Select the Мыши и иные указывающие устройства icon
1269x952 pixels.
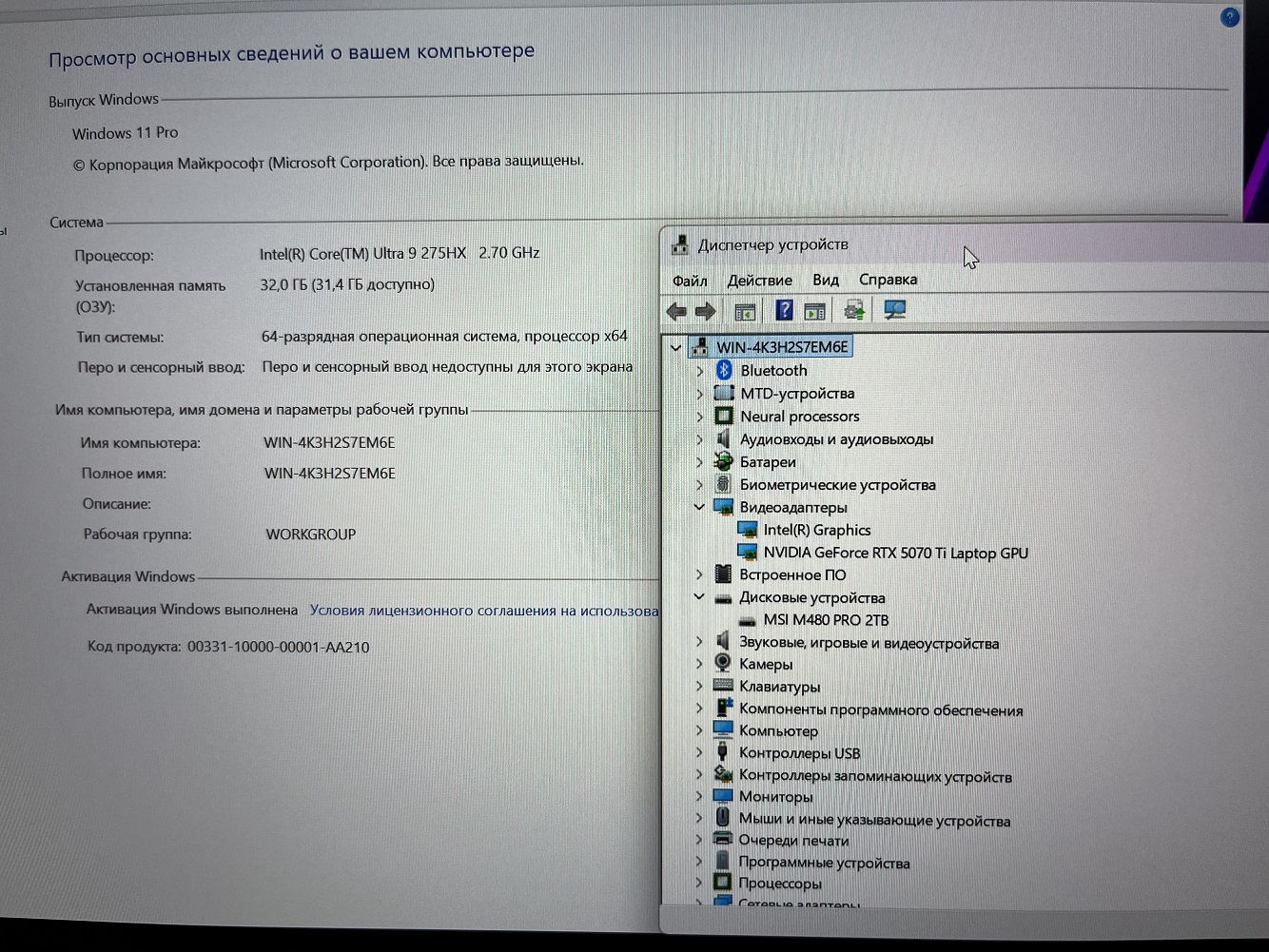coord(722,818)
